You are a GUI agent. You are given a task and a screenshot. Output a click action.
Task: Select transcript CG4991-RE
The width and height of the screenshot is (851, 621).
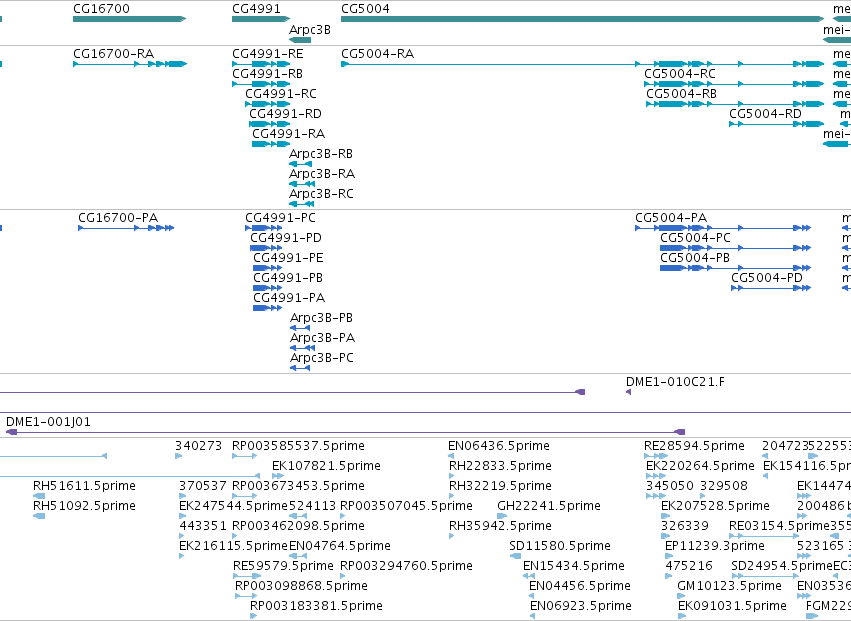(261, 64)
